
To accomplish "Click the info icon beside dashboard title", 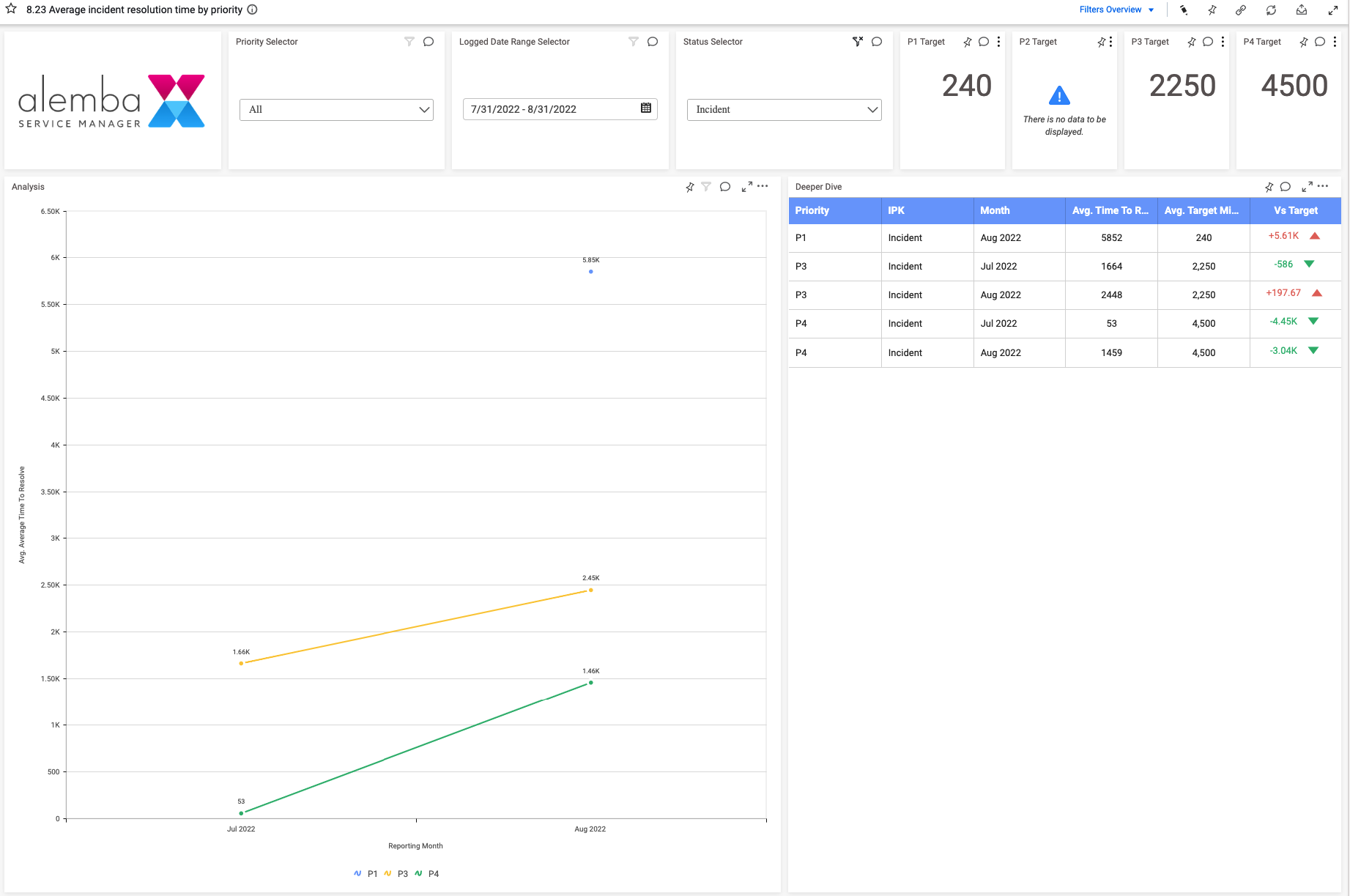I will [252, 10].
